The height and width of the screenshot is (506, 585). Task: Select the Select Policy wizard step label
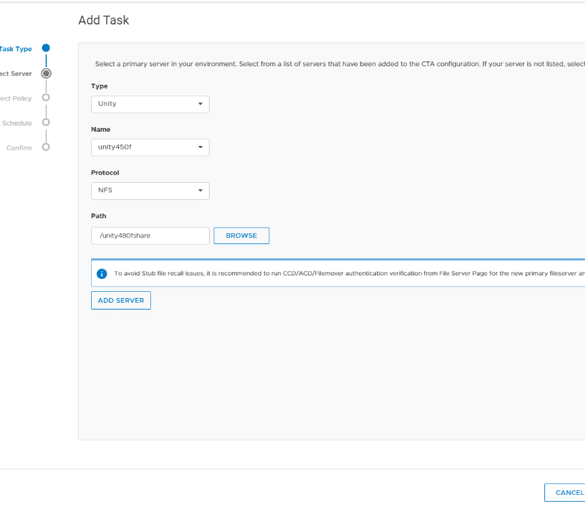click(x=16, y=99)
